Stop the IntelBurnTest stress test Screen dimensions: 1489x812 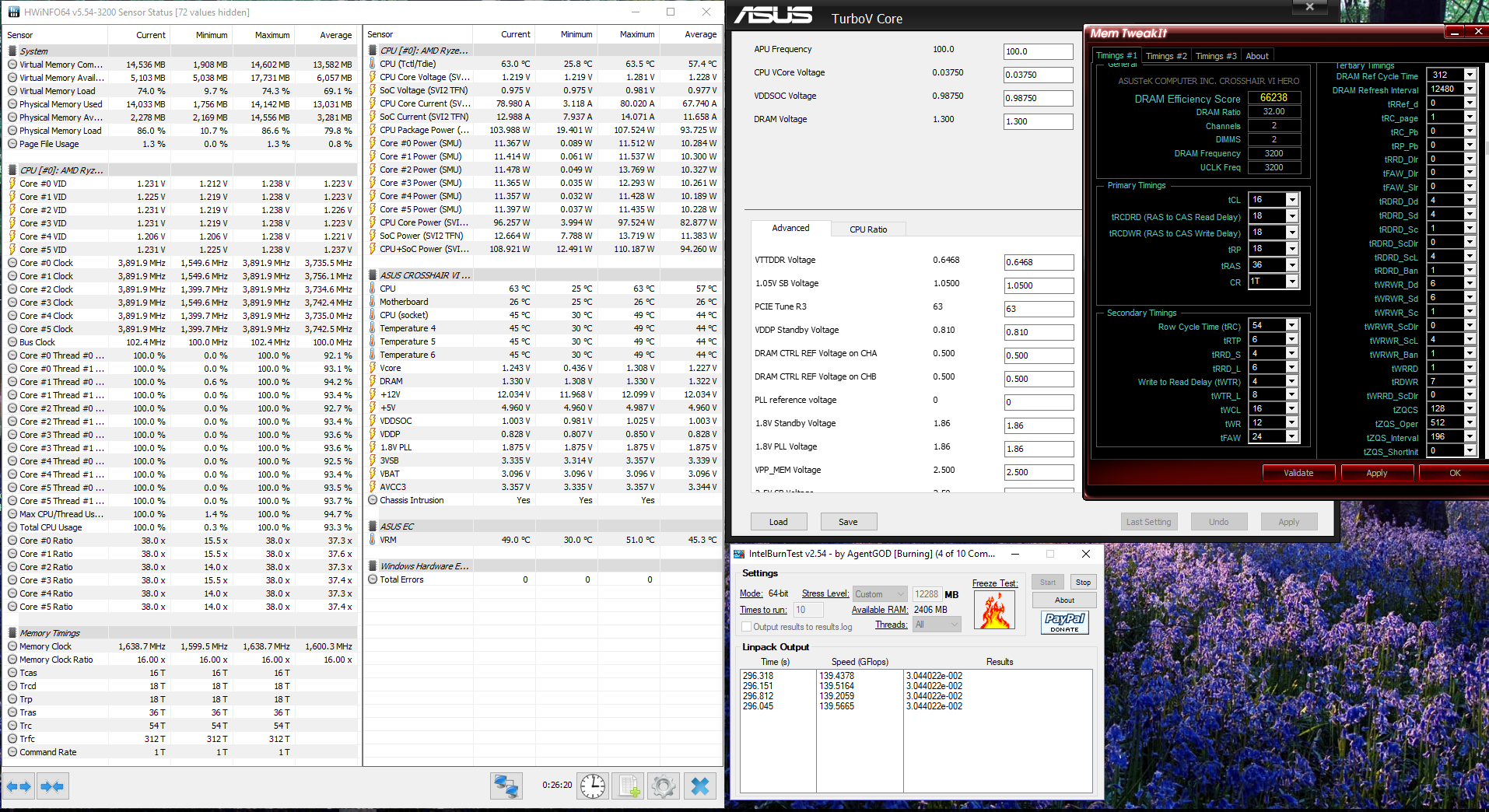point(1083,583)
